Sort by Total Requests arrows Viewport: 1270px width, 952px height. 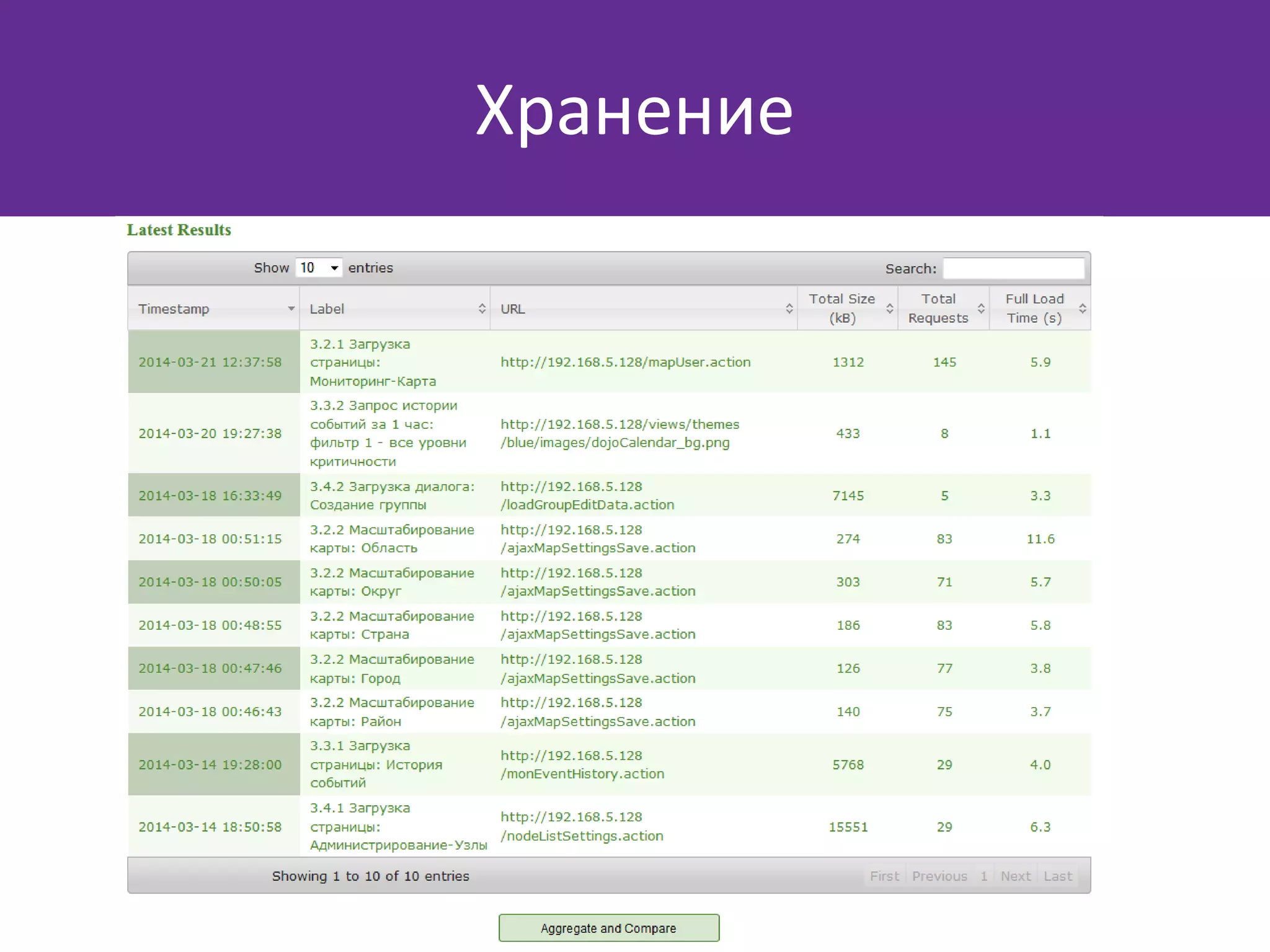coord(981,308)
